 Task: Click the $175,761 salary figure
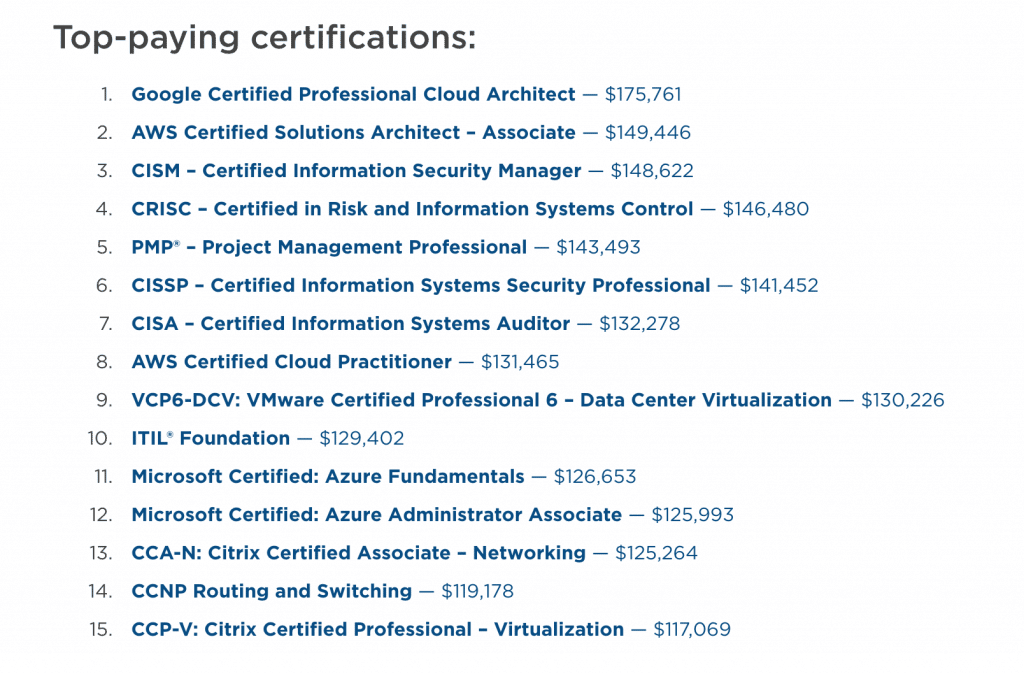tap(643, 95)
